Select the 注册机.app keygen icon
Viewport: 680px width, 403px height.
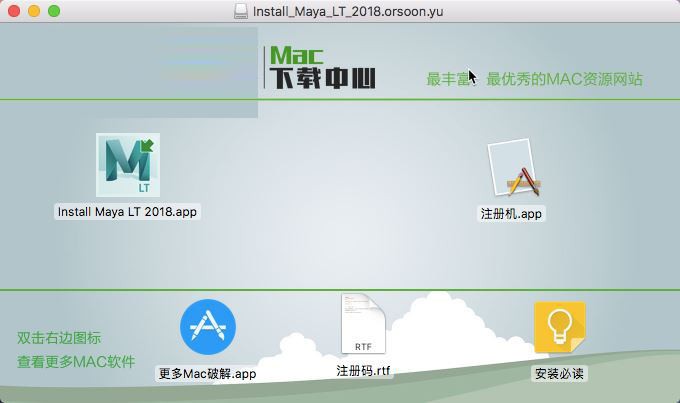514,168
